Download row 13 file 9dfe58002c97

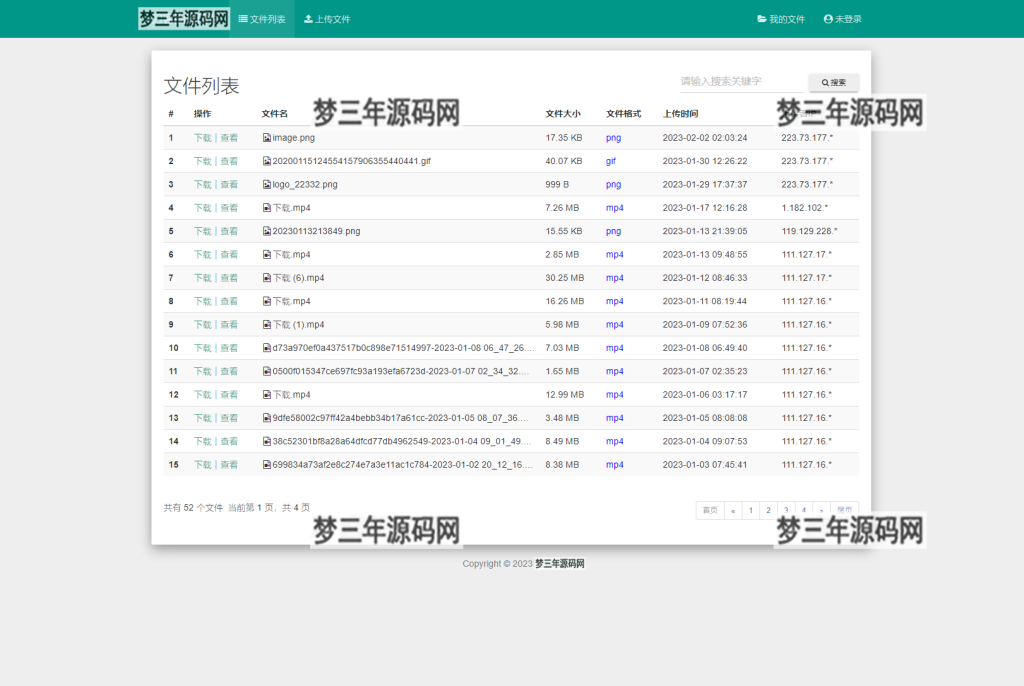coord(202,418)
